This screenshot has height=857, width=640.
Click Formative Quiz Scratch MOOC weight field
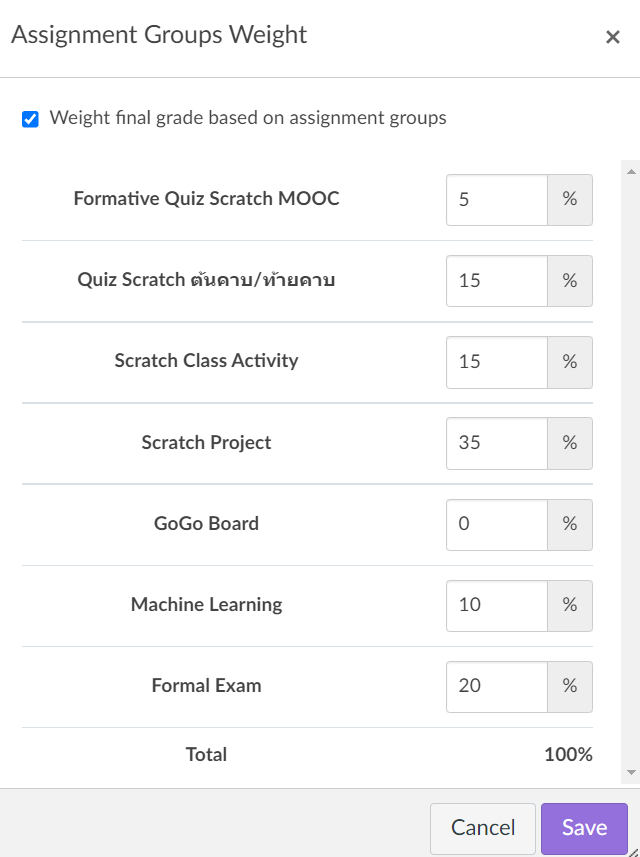click(x=497, y=200)
